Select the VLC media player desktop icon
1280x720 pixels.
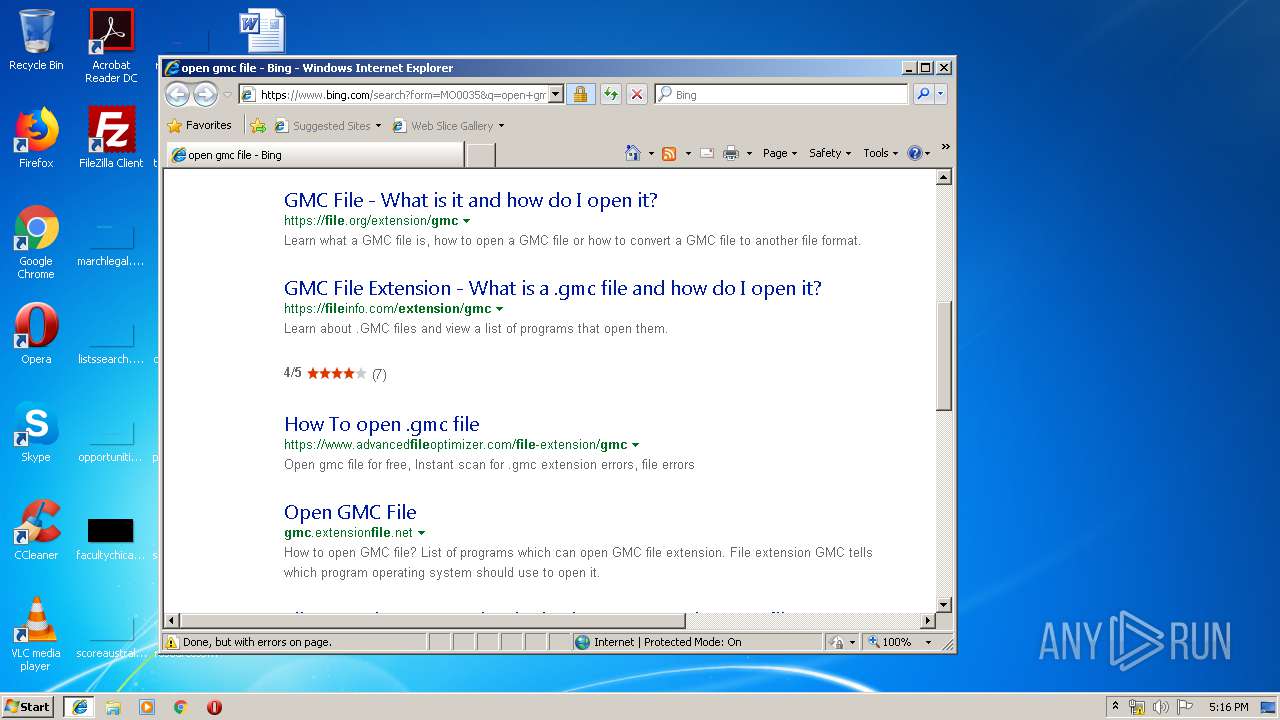pyautogui.click(x=36, y=634)
